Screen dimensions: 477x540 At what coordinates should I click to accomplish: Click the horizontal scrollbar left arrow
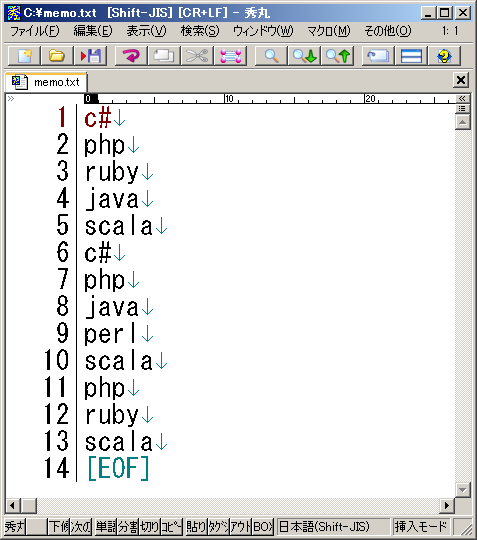point(12,506)
